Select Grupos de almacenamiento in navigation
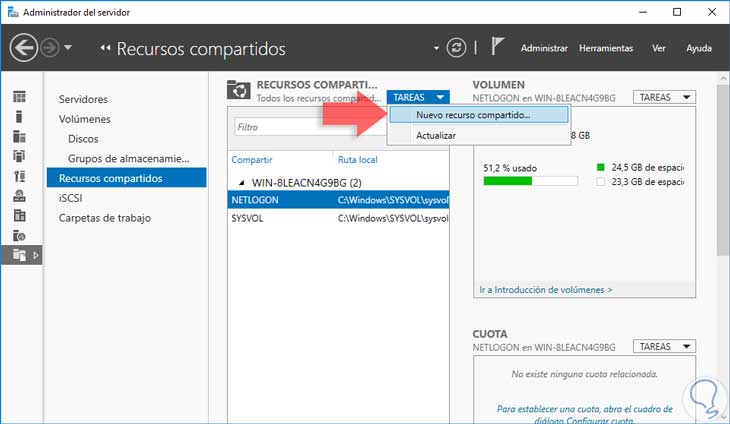This screenshot has width=730, height=424. (128, 159)
